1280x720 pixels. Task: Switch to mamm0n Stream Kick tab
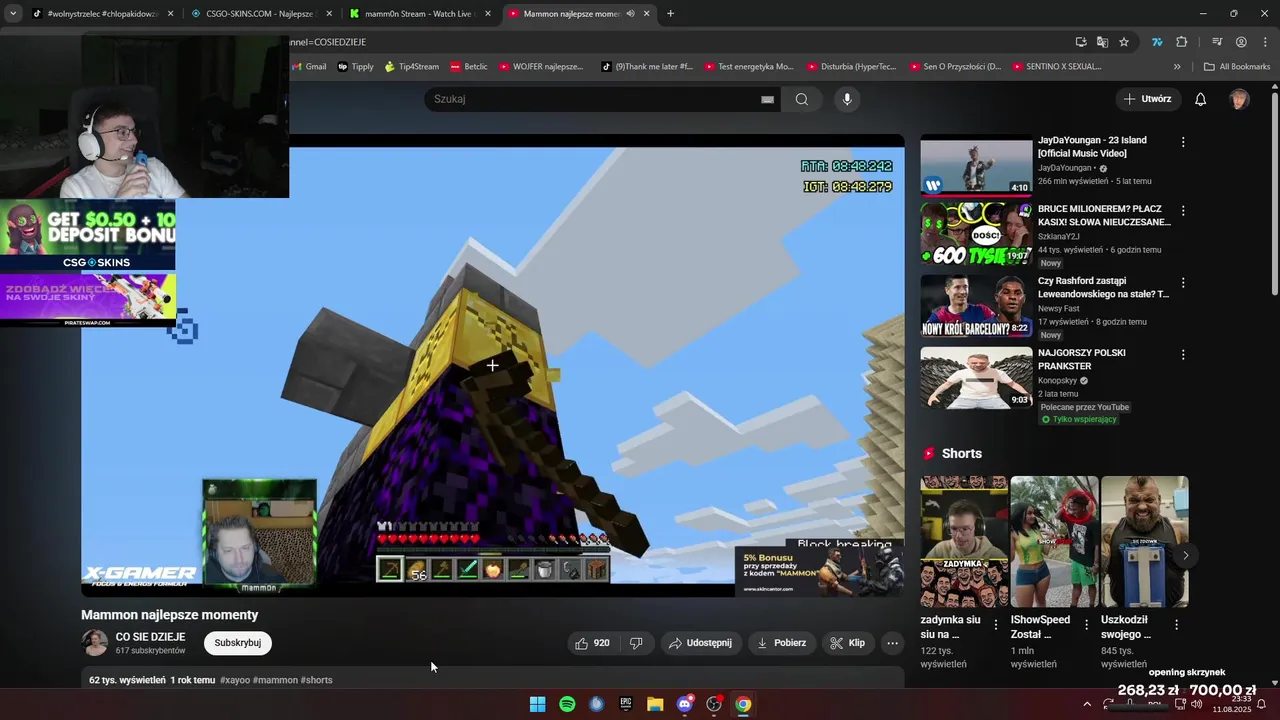coord(418,14)
